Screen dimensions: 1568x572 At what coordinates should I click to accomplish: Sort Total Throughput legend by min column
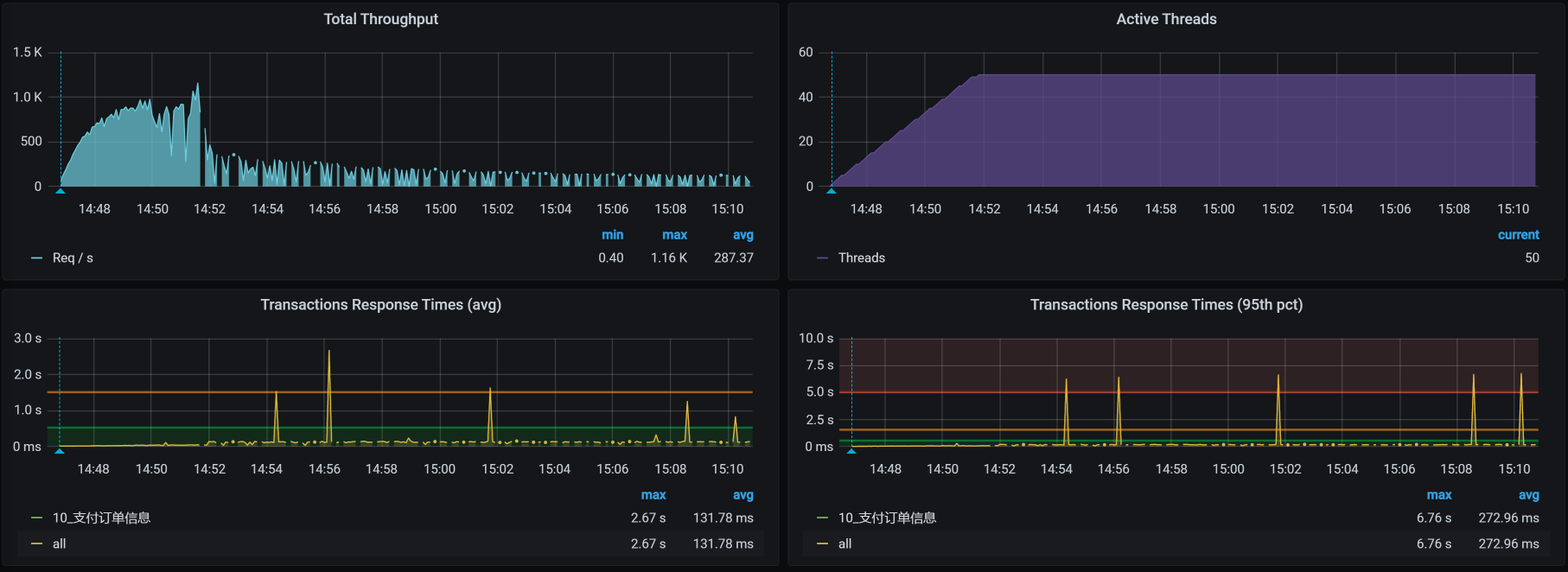click(612, 235)
